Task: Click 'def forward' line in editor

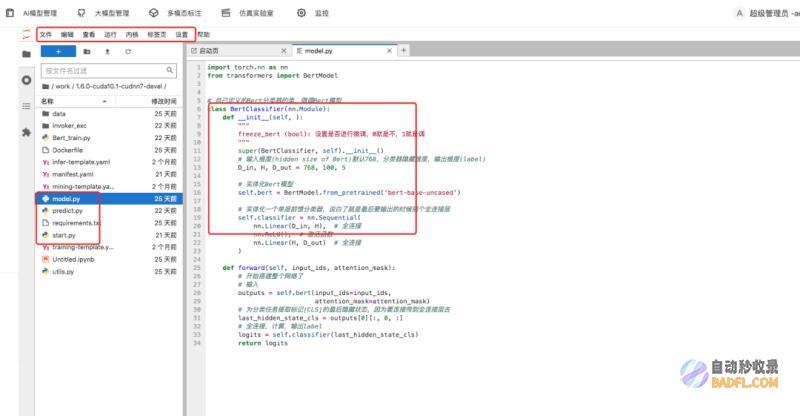Action: point(309,267)
